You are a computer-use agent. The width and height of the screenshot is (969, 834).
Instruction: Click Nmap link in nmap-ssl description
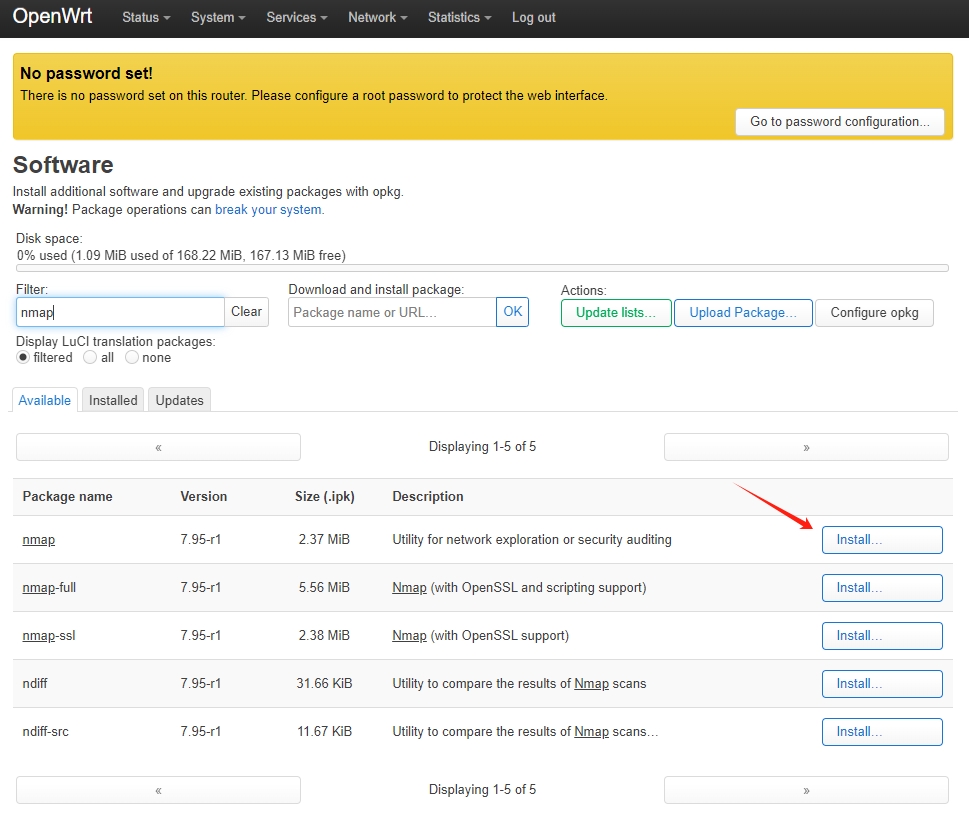[x=409, y=636]
